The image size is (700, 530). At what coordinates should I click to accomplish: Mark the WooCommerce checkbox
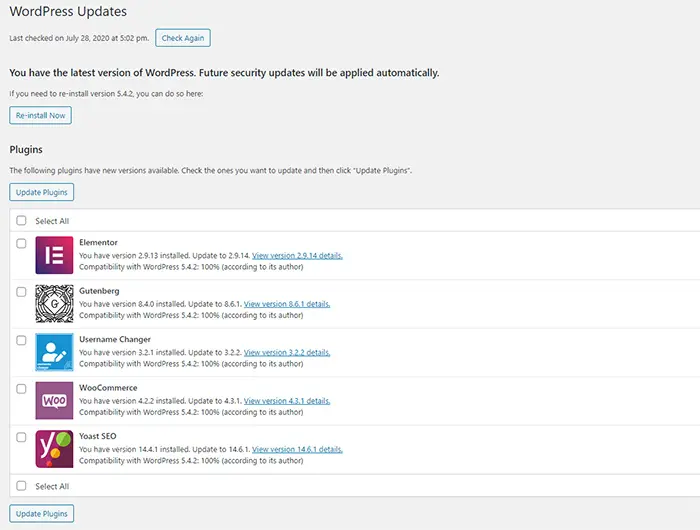pyautogui.click(x=21, y=389)
